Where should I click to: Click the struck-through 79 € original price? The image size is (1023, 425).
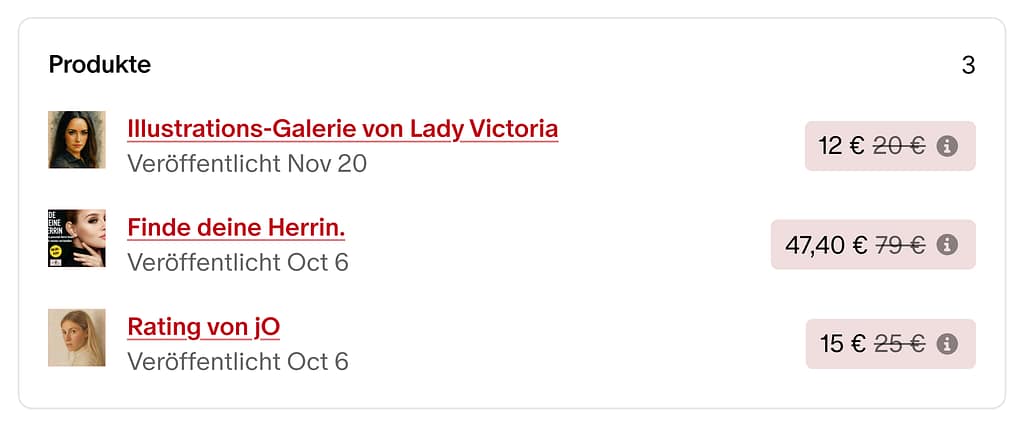pyautogui.click(x=900, y=245)
